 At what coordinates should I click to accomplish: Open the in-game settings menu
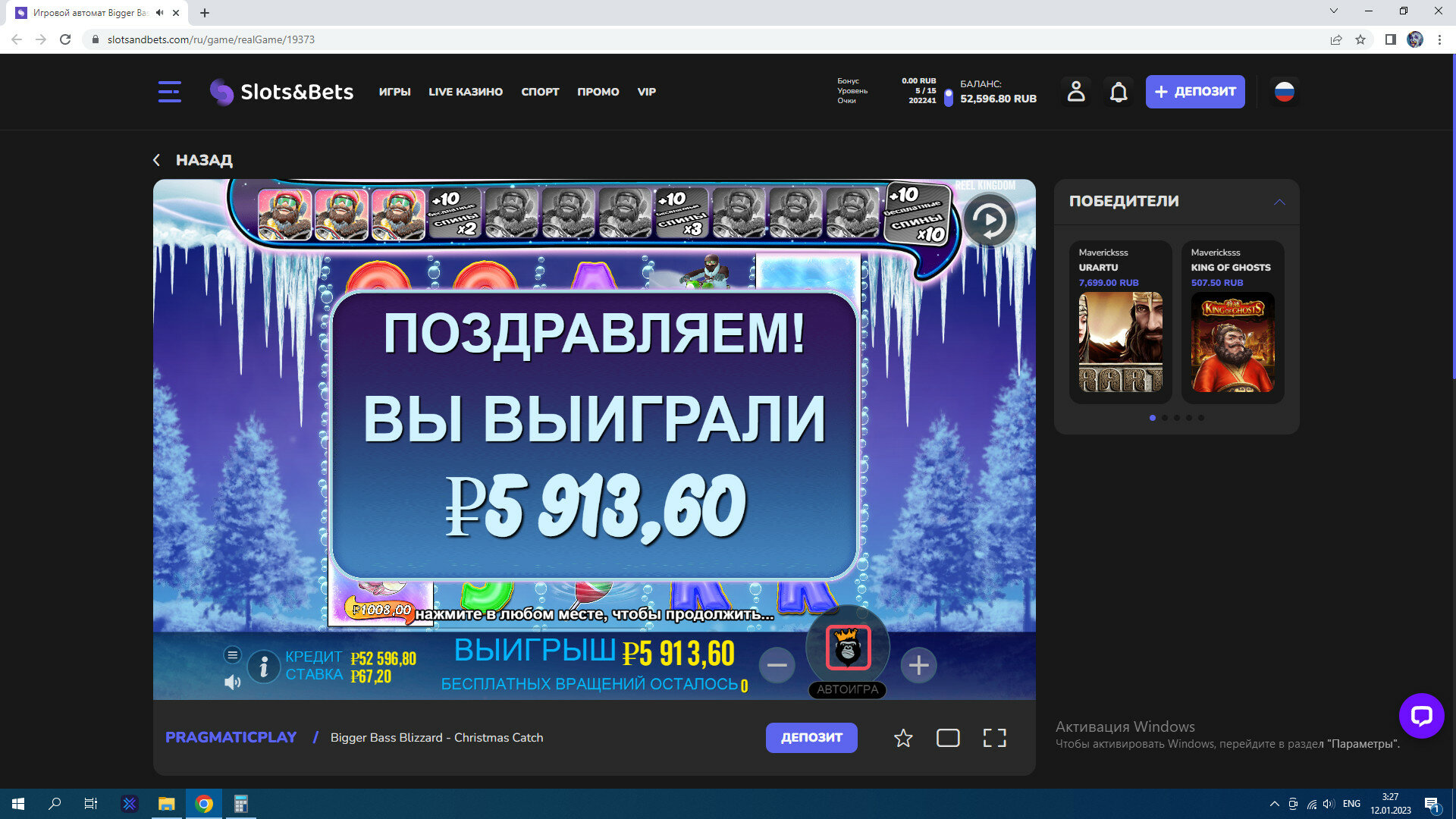point(232,654)
